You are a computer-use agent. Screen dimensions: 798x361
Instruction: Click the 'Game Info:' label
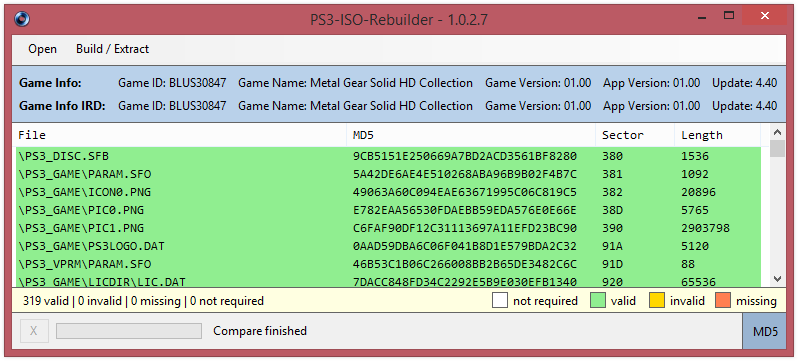pos(50,82)
